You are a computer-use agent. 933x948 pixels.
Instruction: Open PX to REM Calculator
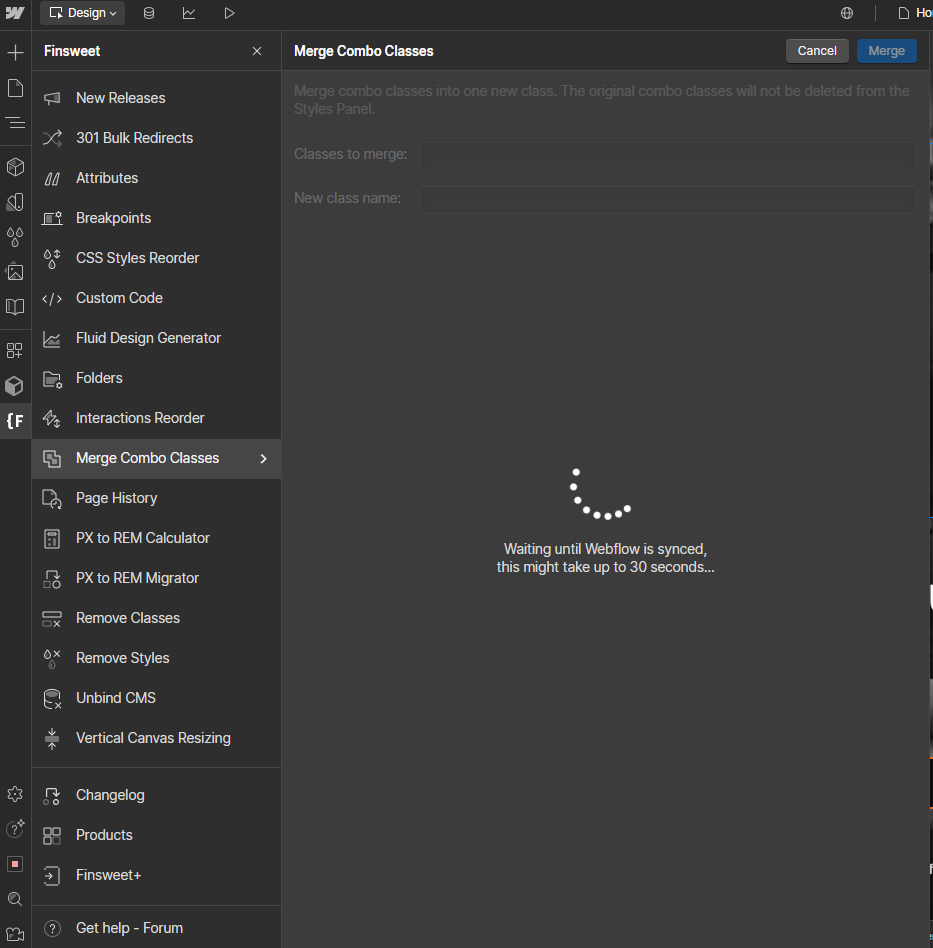pyautogui.click(x=156, y=538)
